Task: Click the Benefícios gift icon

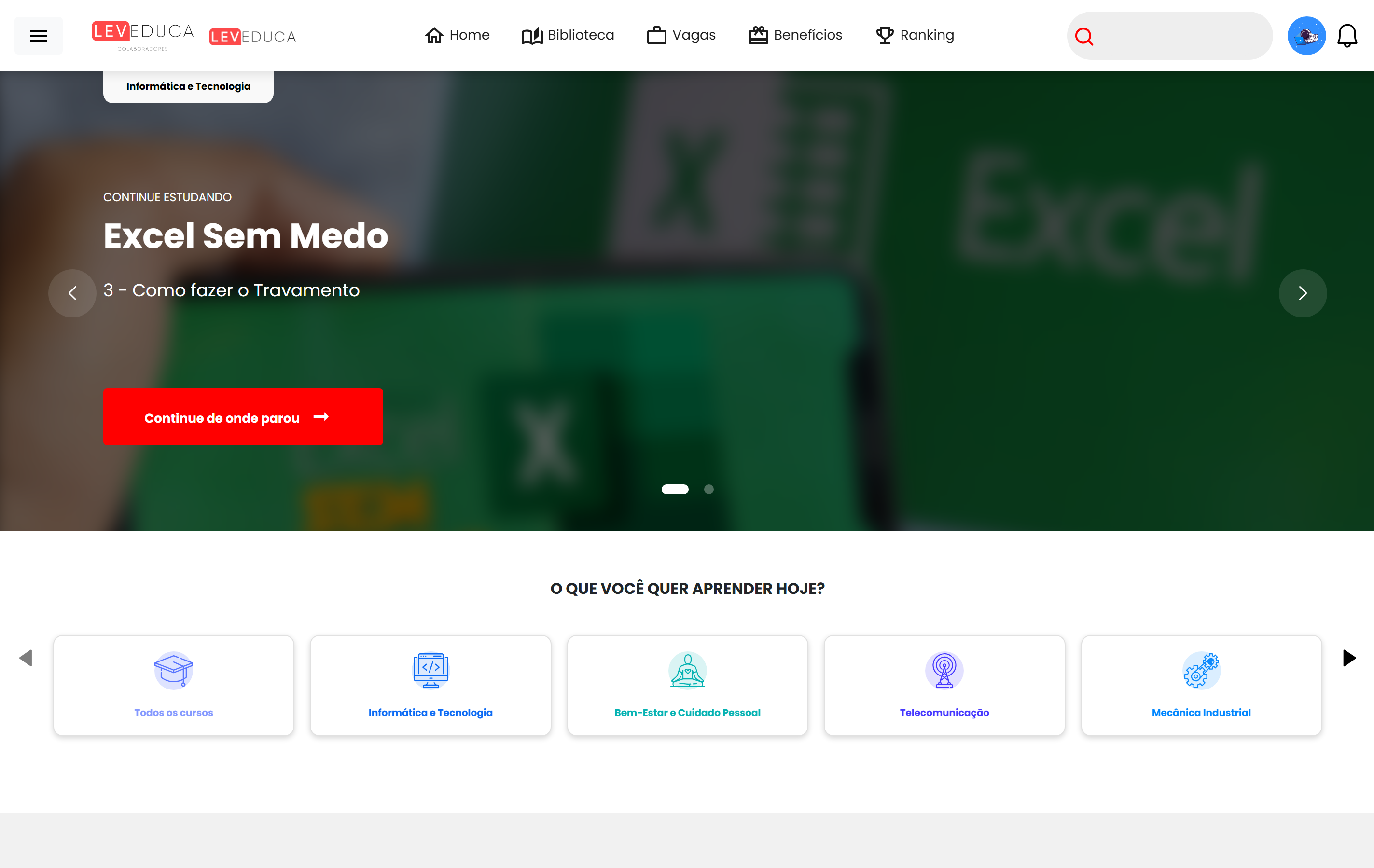Action: click(x=758, y=35)
